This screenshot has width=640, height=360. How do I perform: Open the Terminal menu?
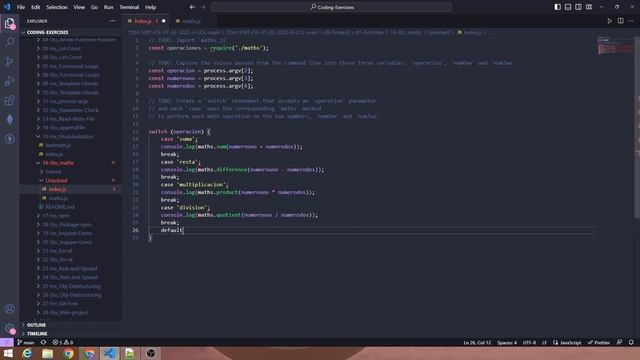[x=129, y=7]
